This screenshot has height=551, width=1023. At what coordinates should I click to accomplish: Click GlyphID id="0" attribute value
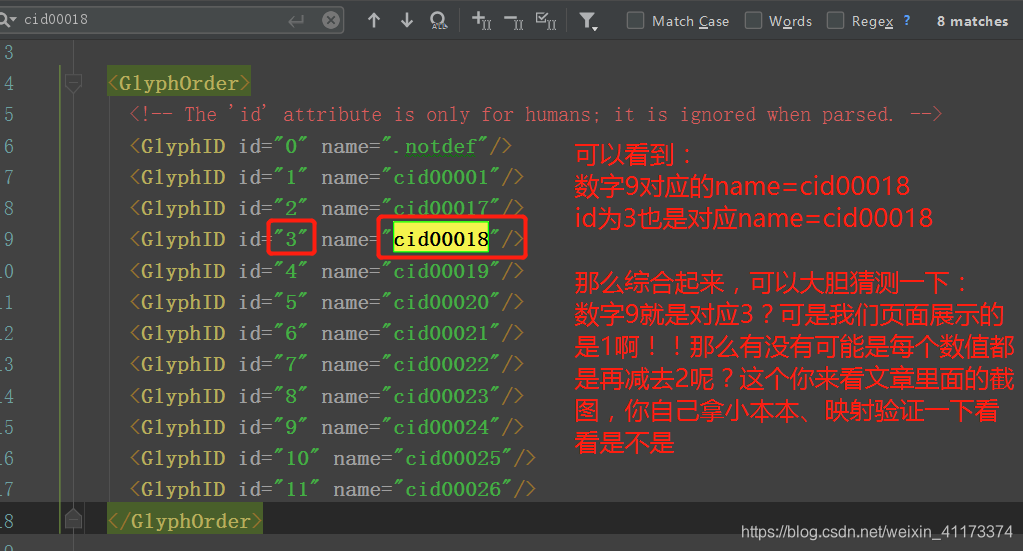point(290,146)
